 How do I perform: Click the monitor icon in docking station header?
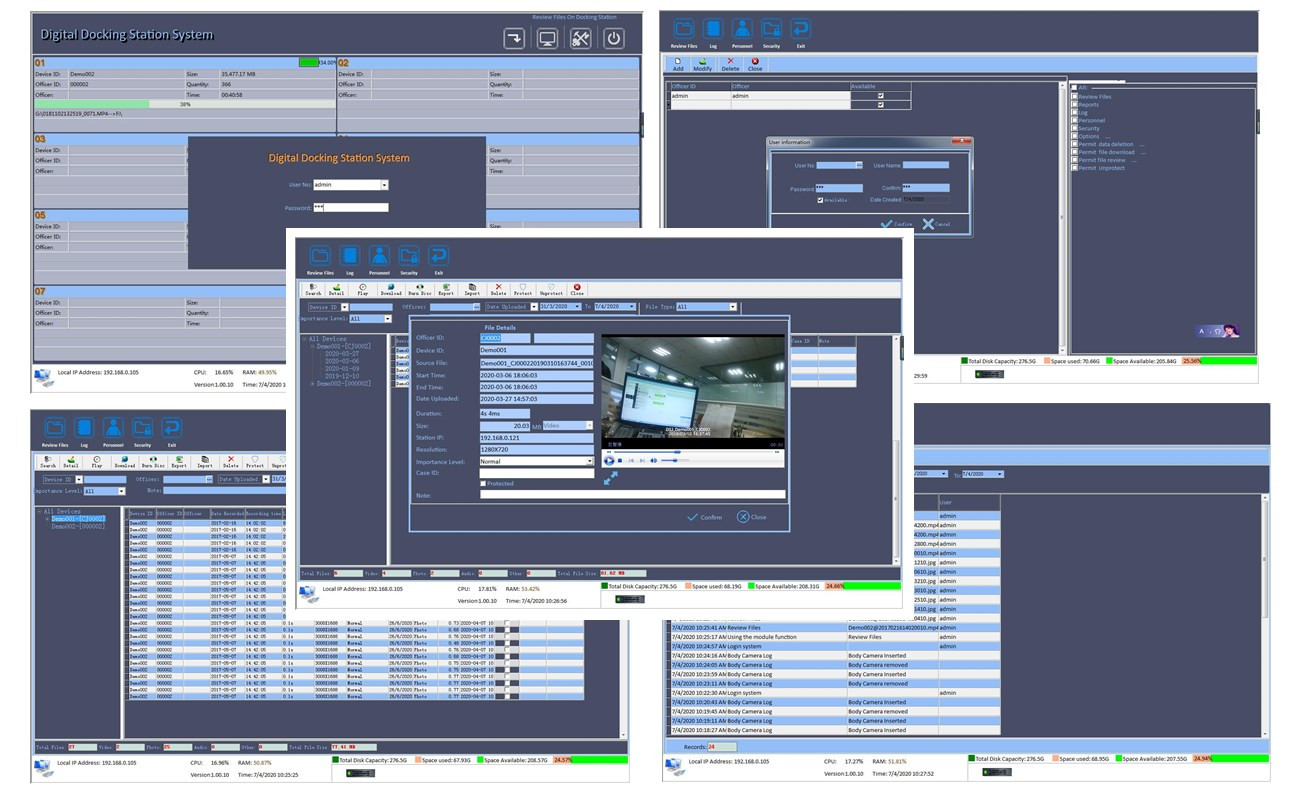(547, 38)
